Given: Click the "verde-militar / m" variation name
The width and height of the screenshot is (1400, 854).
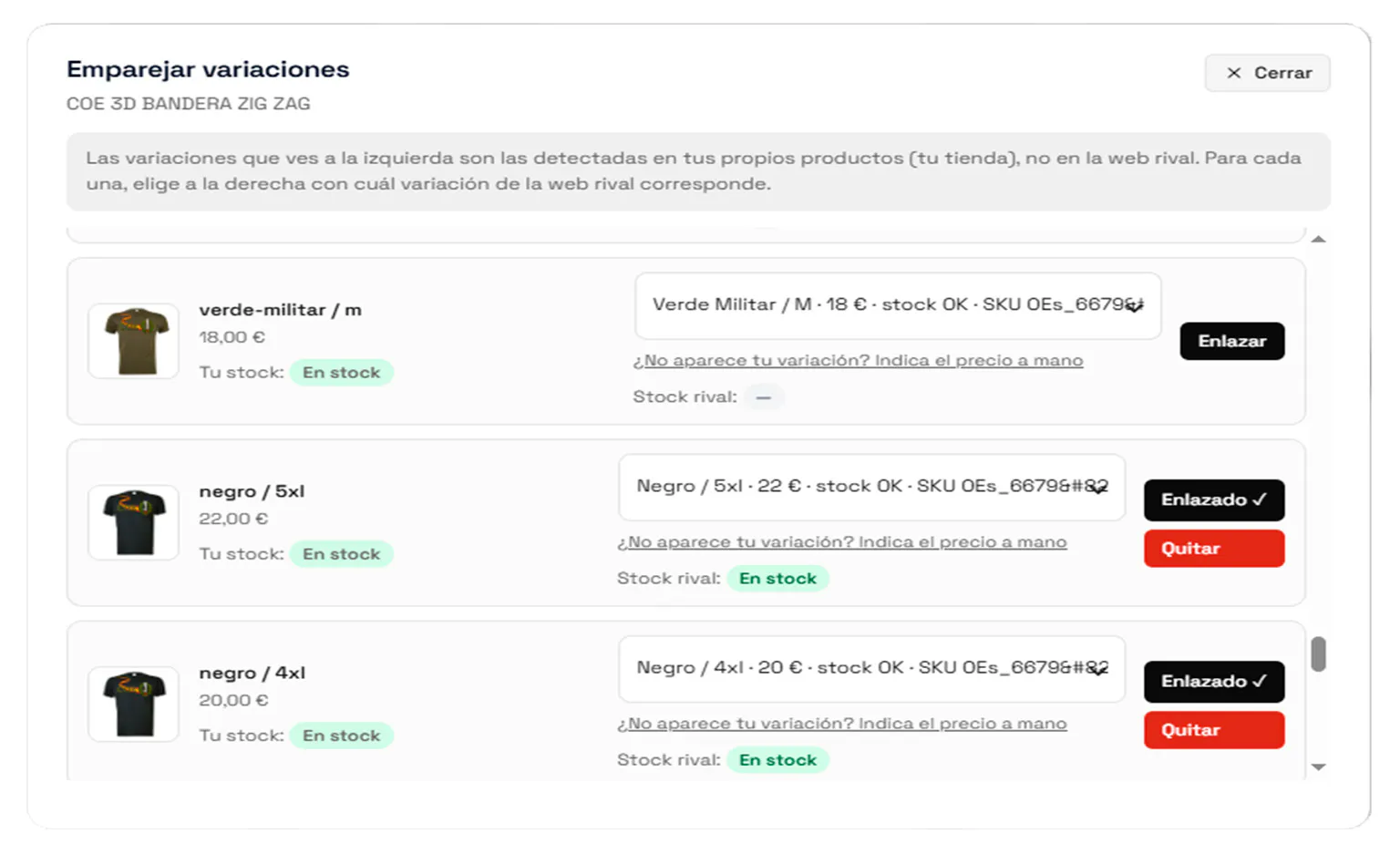Looking at the screenshot, I should (x=280, y=310).
